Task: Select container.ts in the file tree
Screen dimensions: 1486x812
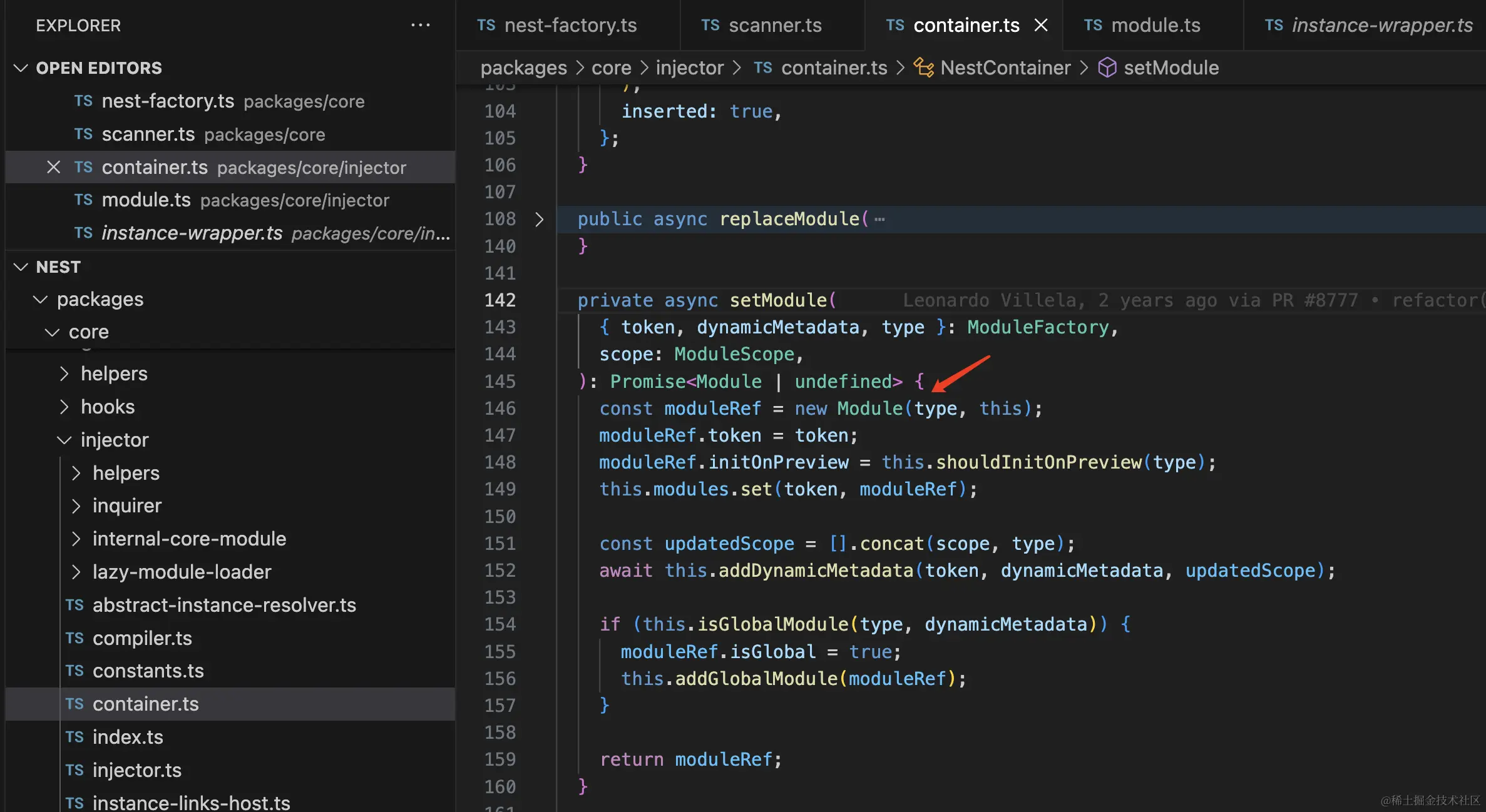Action: pos(230,704)
